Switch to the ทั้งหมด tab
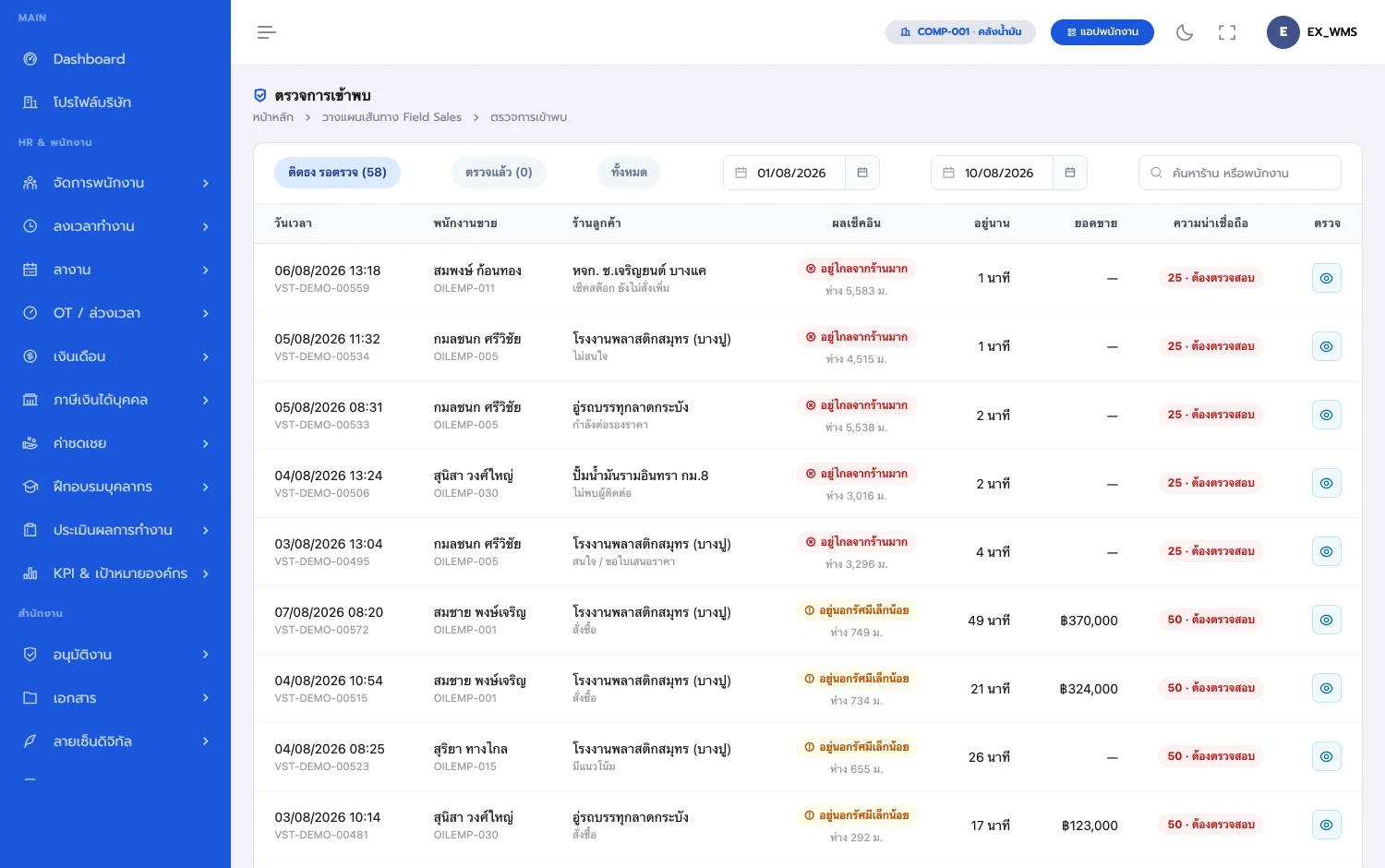Viewport: 1385px width, 868px height. 629,173
